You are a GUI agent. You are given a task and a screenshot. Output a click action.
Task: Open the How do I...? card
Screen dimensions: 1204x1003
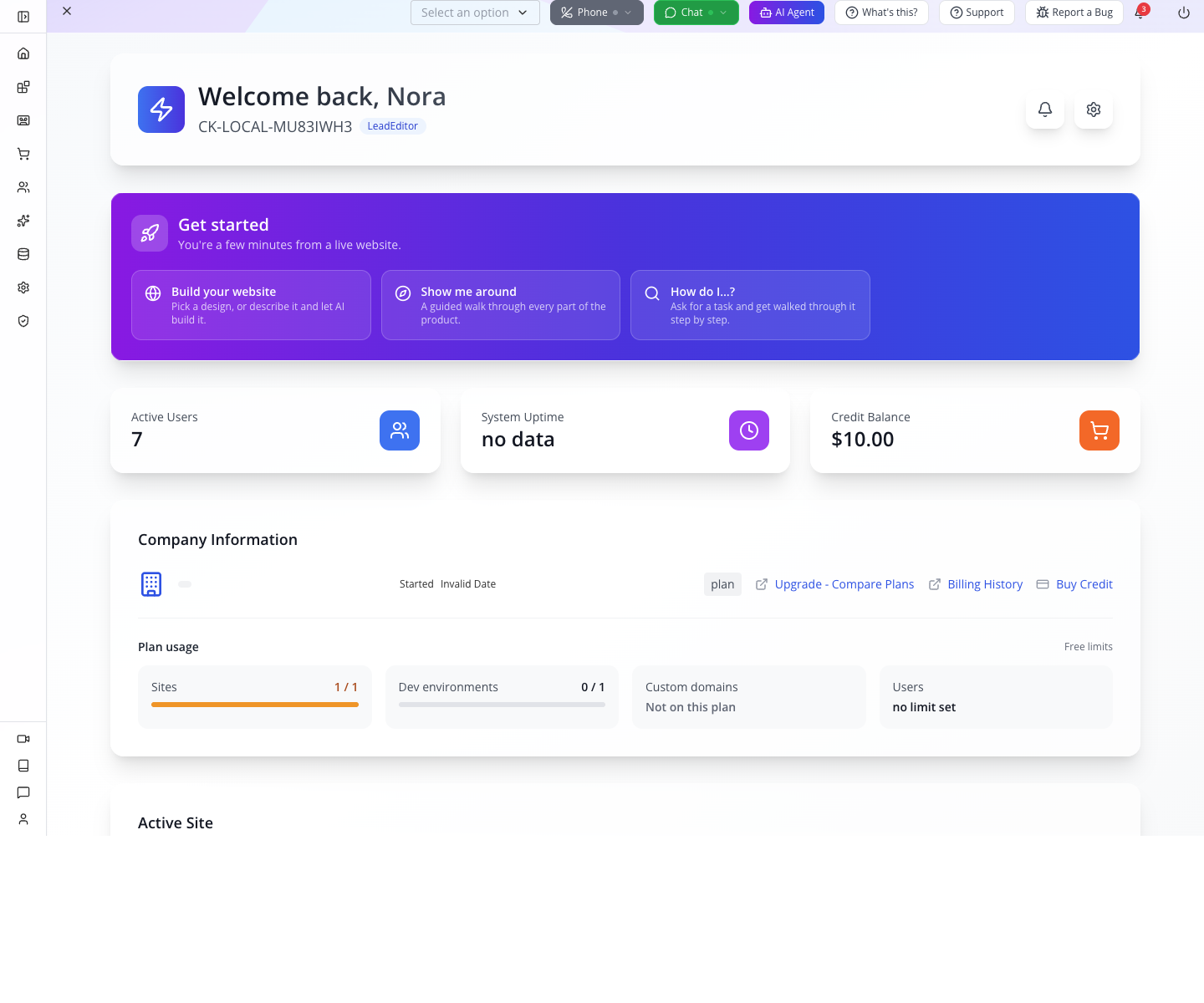point(750,305)
